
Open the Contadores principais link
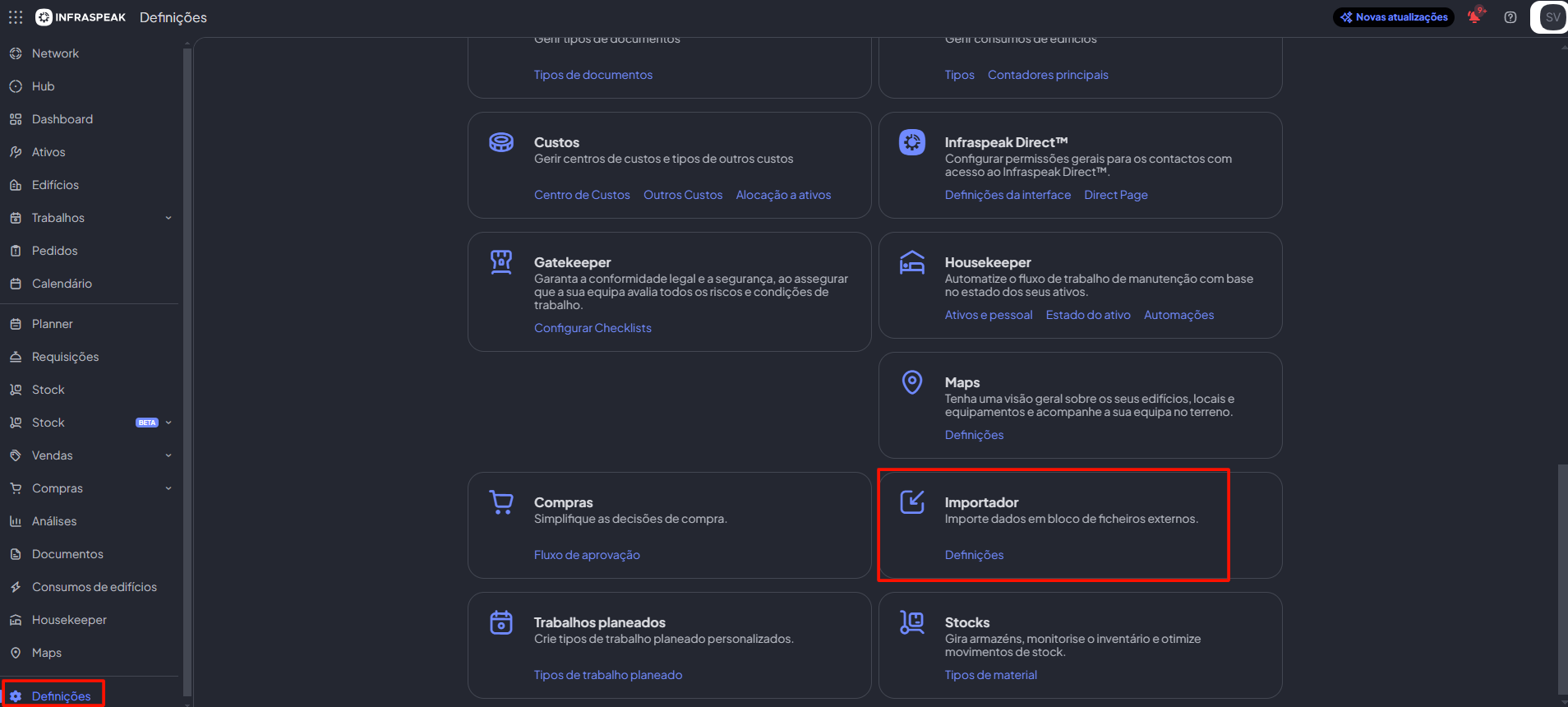pos(1048,75)
